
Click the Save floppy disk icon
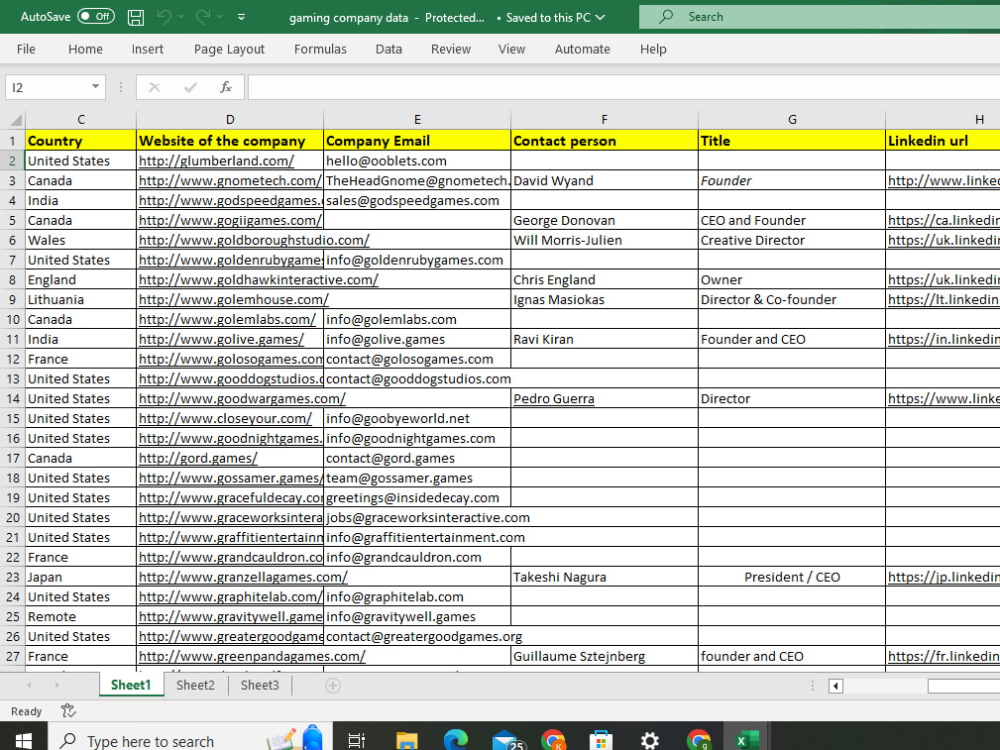136,17
